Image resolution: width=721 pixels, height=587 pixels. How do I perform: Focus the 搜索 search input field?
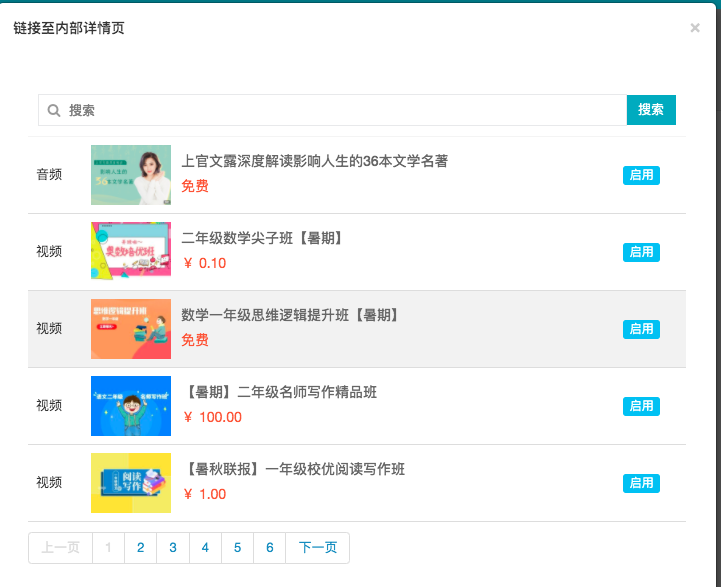332,110
